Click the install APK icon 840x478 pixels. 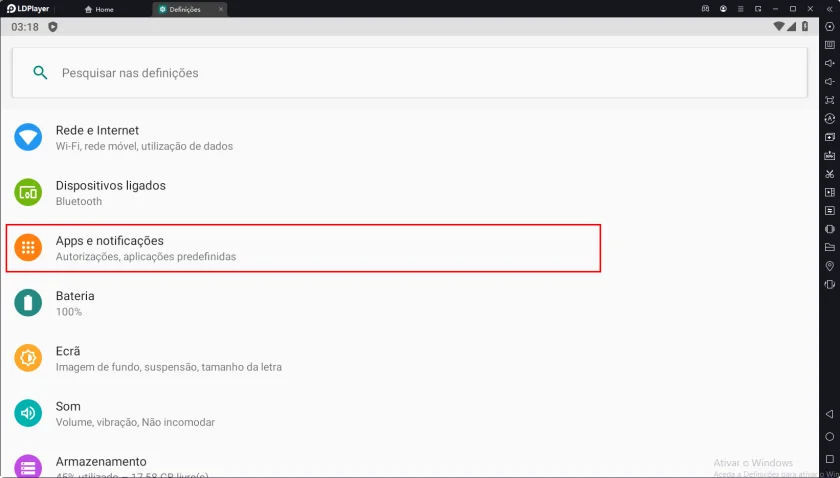pyautogui.click(x=830, y=155)
